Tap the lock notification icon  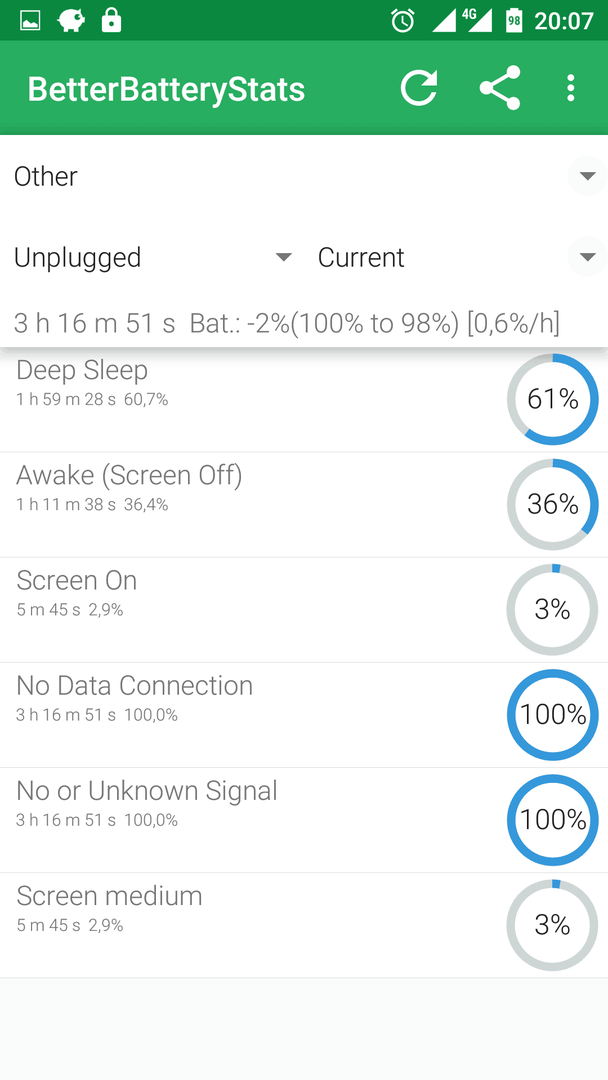(x=111, y=21)
